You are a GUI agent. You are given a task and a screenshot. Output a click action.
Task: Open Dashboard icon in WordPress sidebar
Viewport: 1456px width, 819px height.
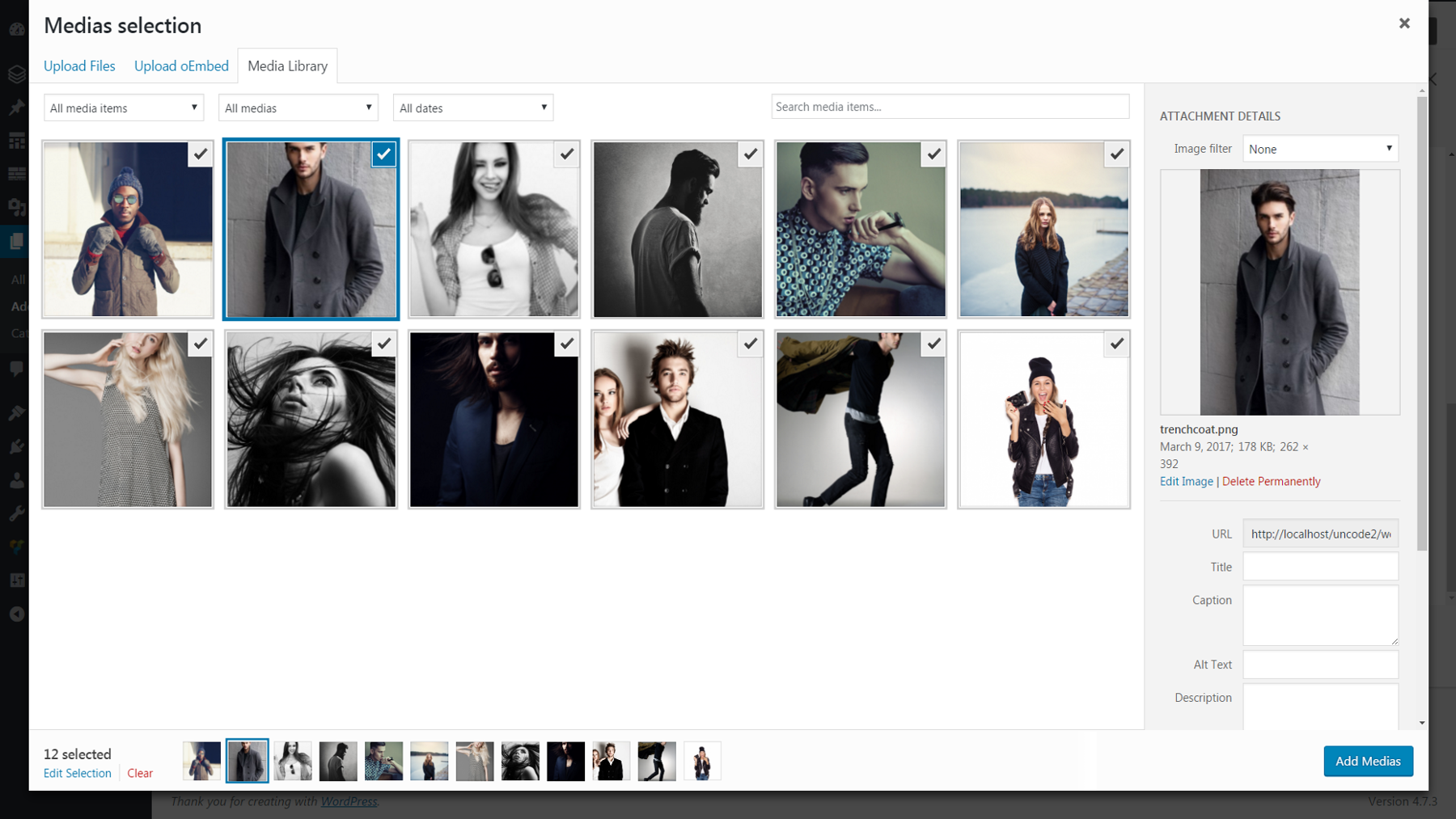(x=16, y=30)
